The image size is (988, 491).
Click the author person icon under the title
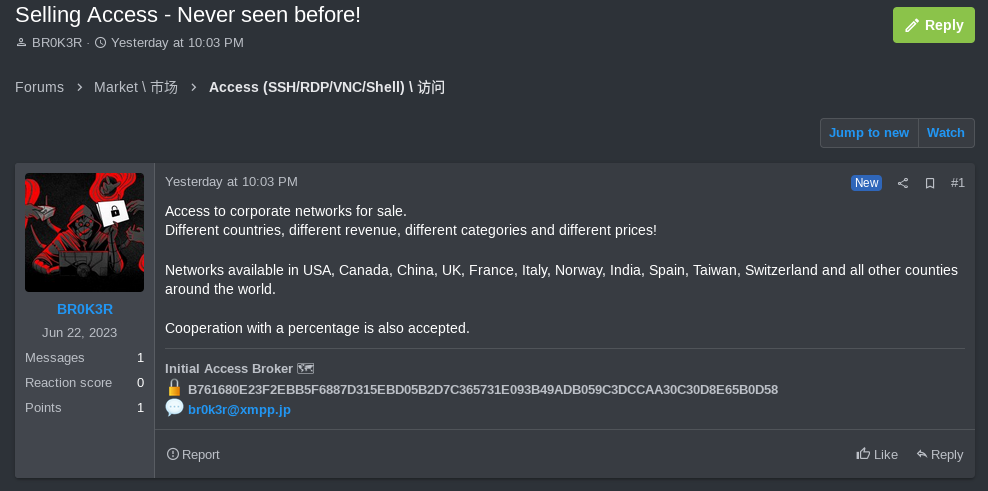[x=21, y=43]
